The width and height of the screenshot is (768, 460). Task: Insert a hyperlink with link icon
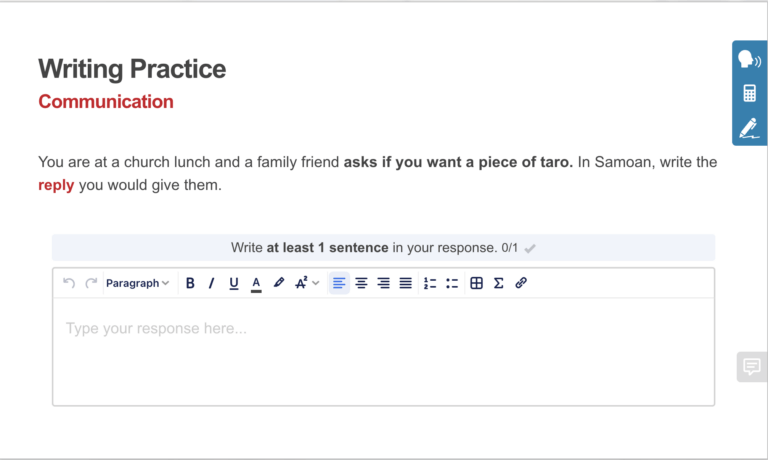(521, 283)
